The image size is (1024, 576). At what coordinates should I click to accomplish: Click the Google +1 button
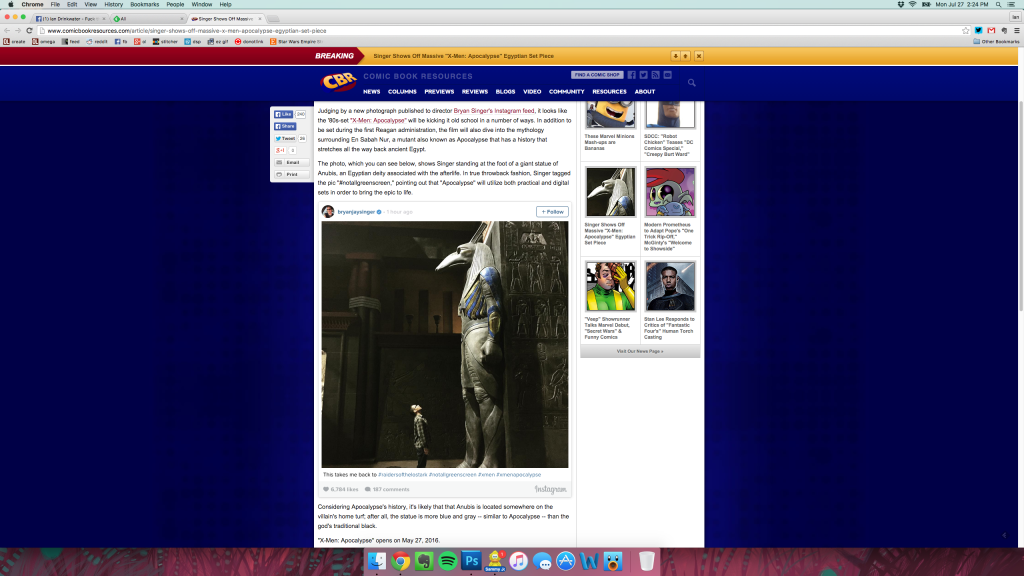click(280, 150)
